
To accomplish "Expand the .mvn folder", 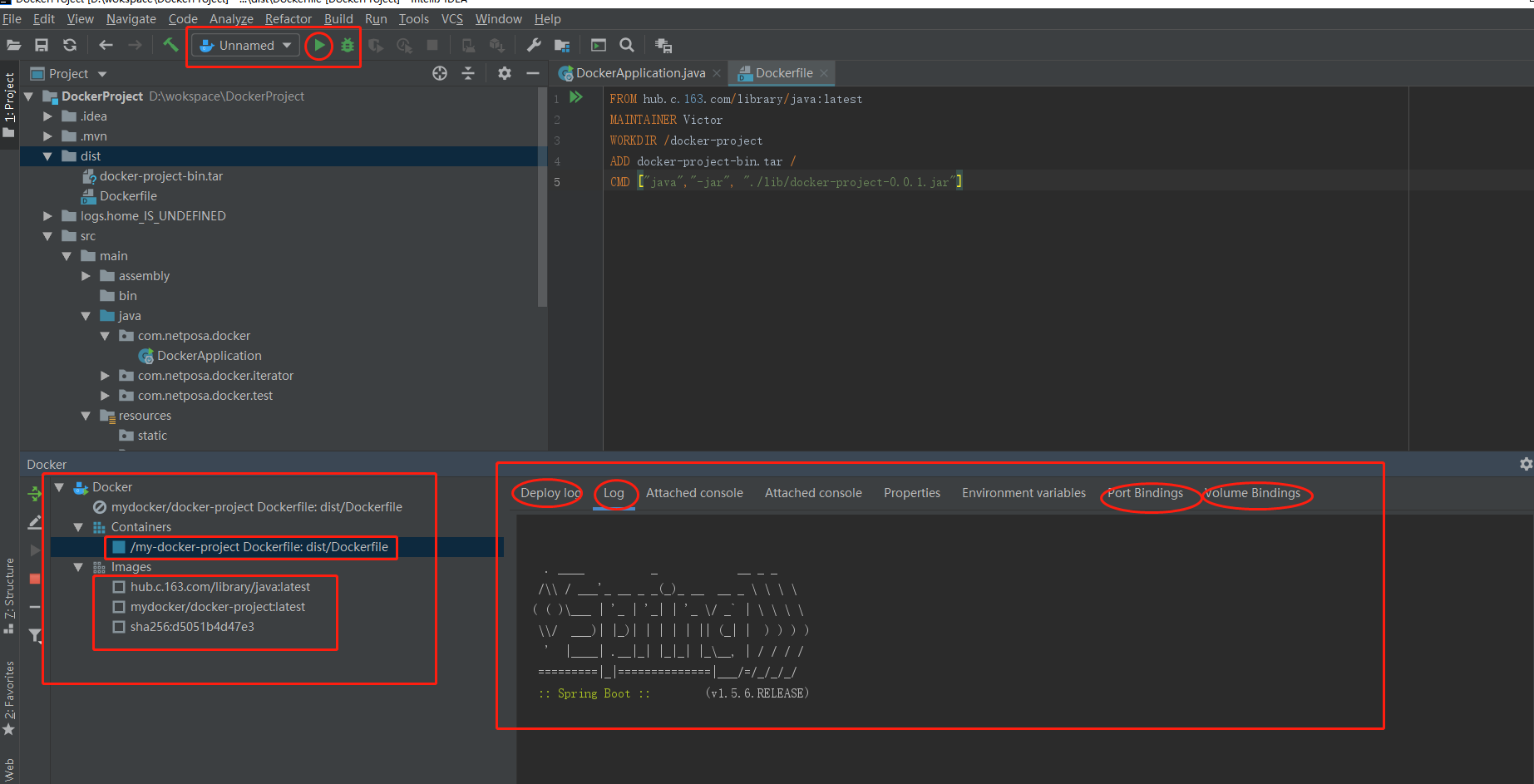I will click(47, 136).
